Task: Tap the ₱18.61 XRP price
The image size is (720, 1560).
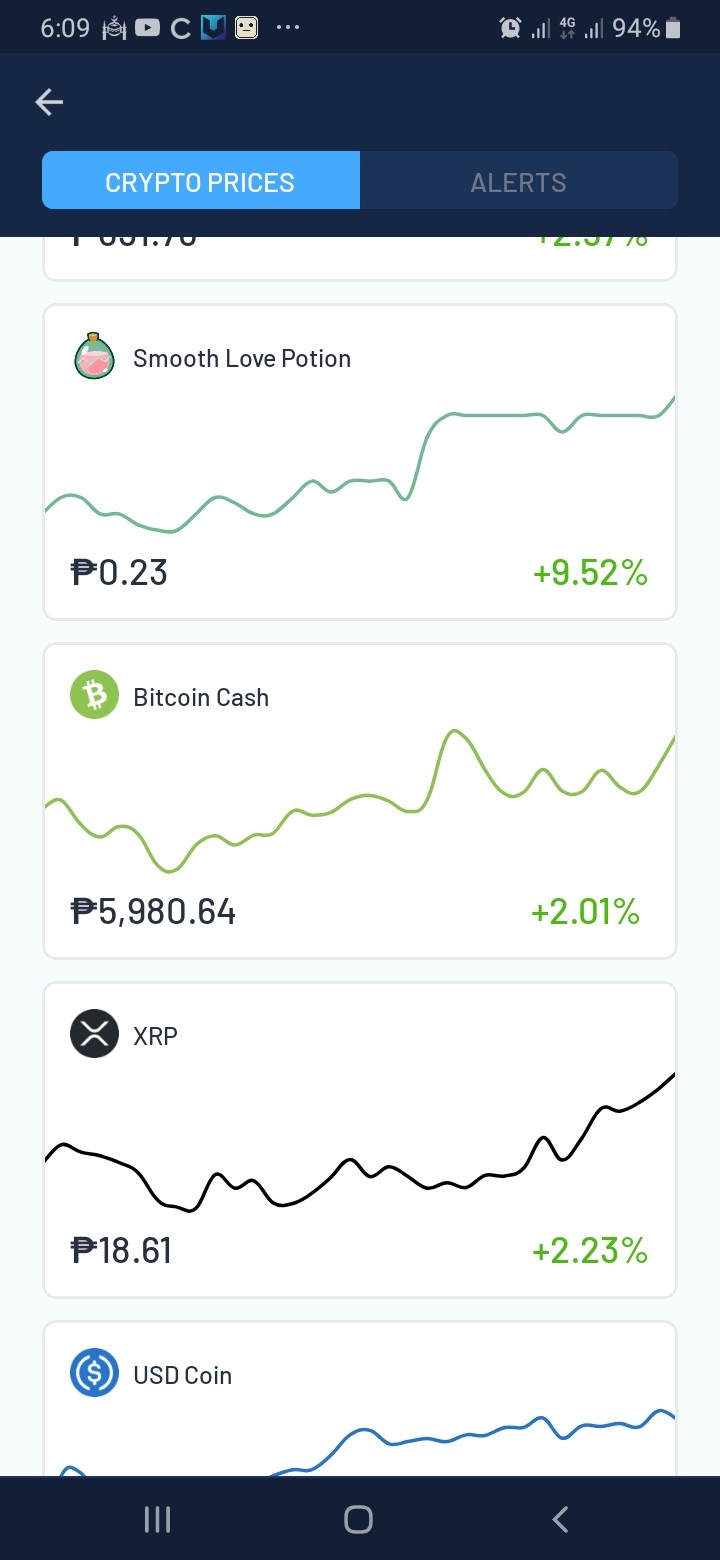Action: pos(121,1251)
